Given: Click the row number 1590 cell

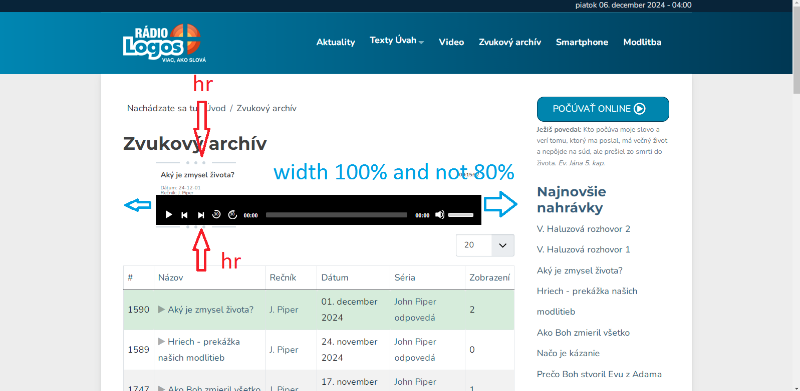Looking at the screenshot, I should point(138,309).
